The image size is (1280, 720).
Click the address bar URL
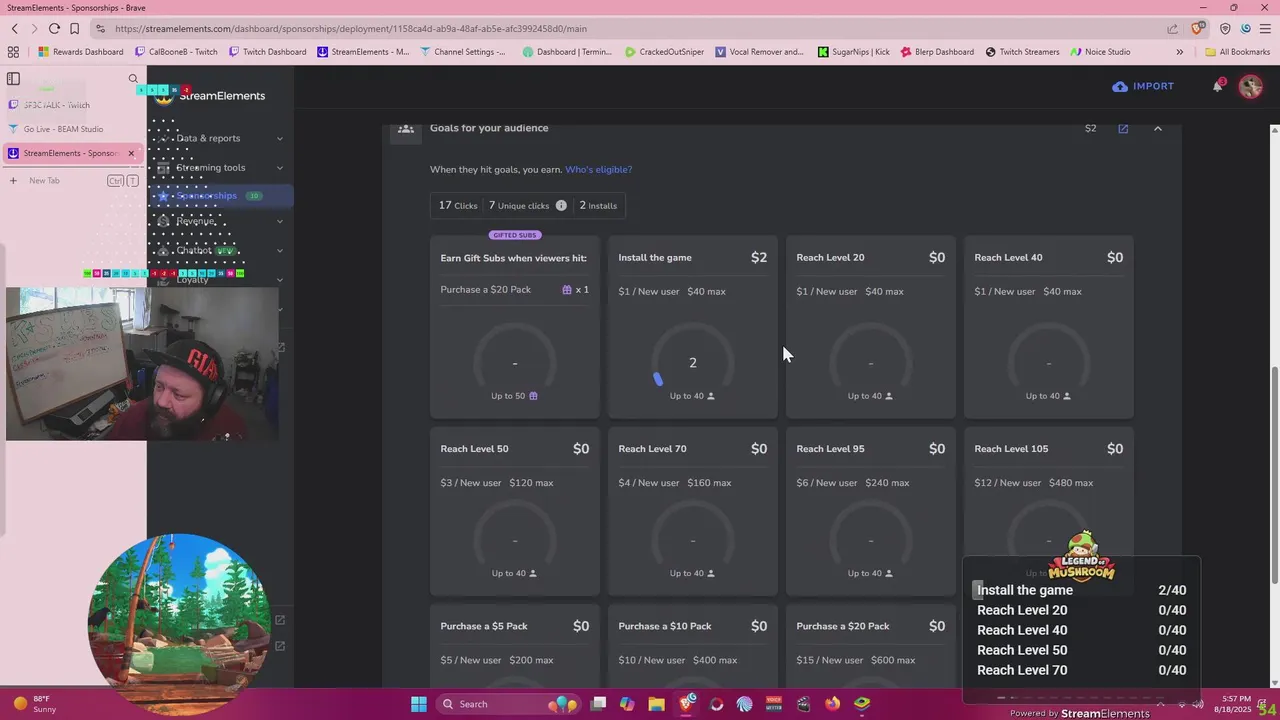351,29
